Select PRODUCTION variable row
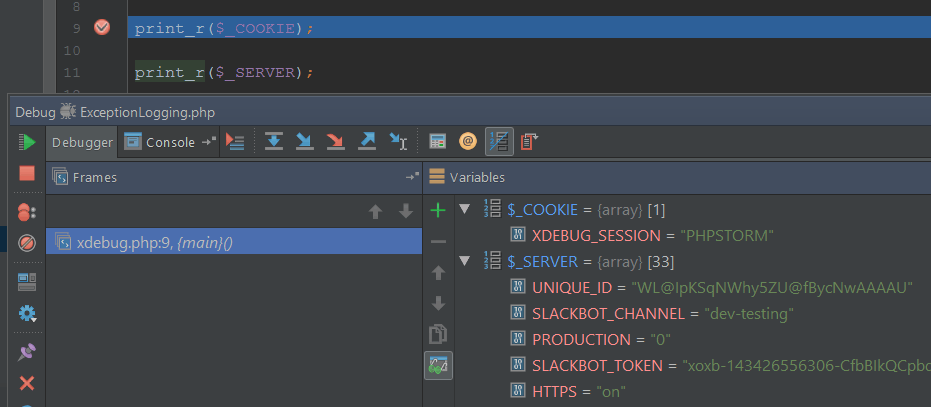 tap(692, 339)
